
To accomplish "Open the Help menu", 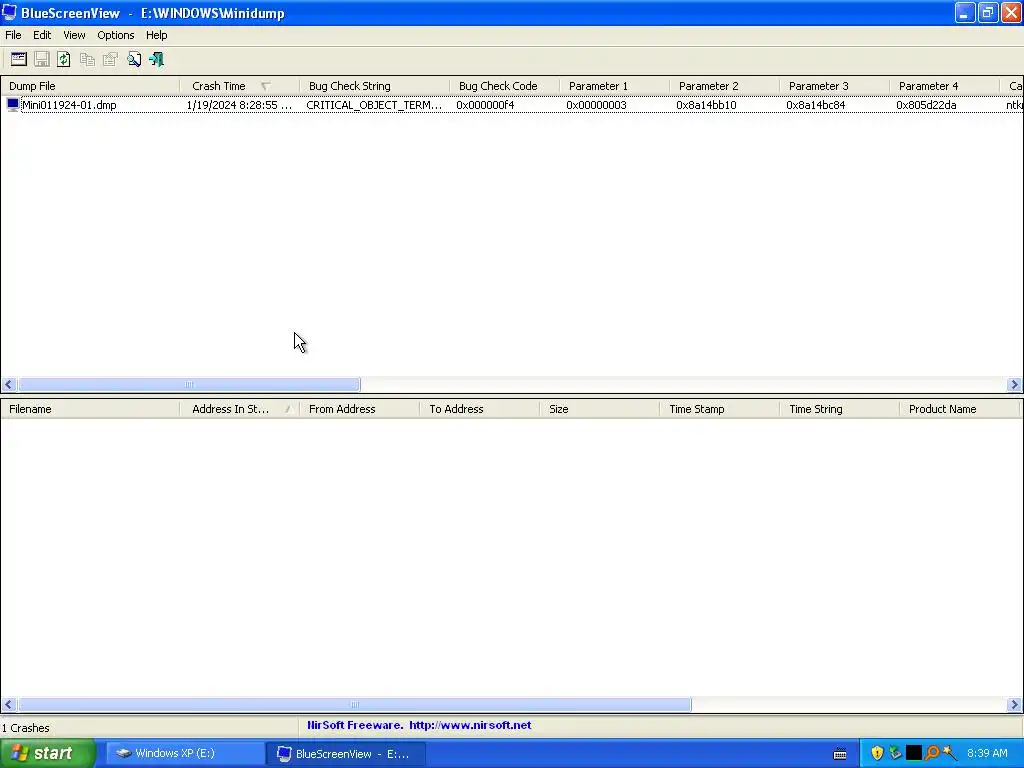I will (x=156, y=35).
